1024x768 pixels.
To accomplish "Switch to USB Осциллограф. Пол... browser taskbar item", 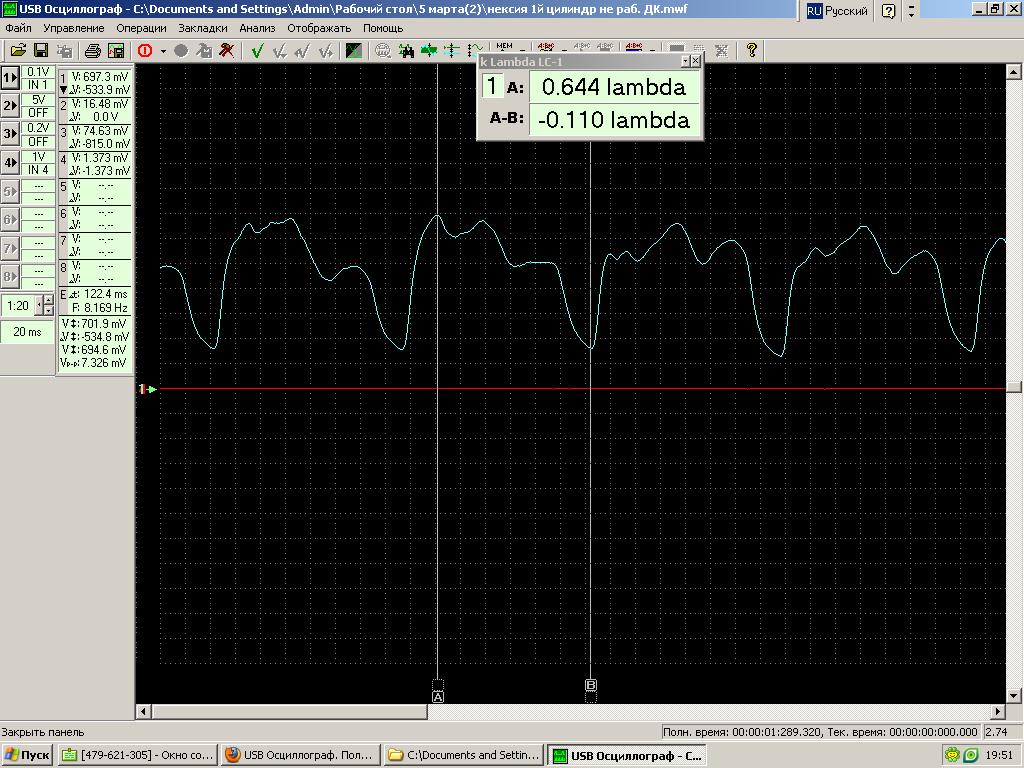I will coord(300,755).
